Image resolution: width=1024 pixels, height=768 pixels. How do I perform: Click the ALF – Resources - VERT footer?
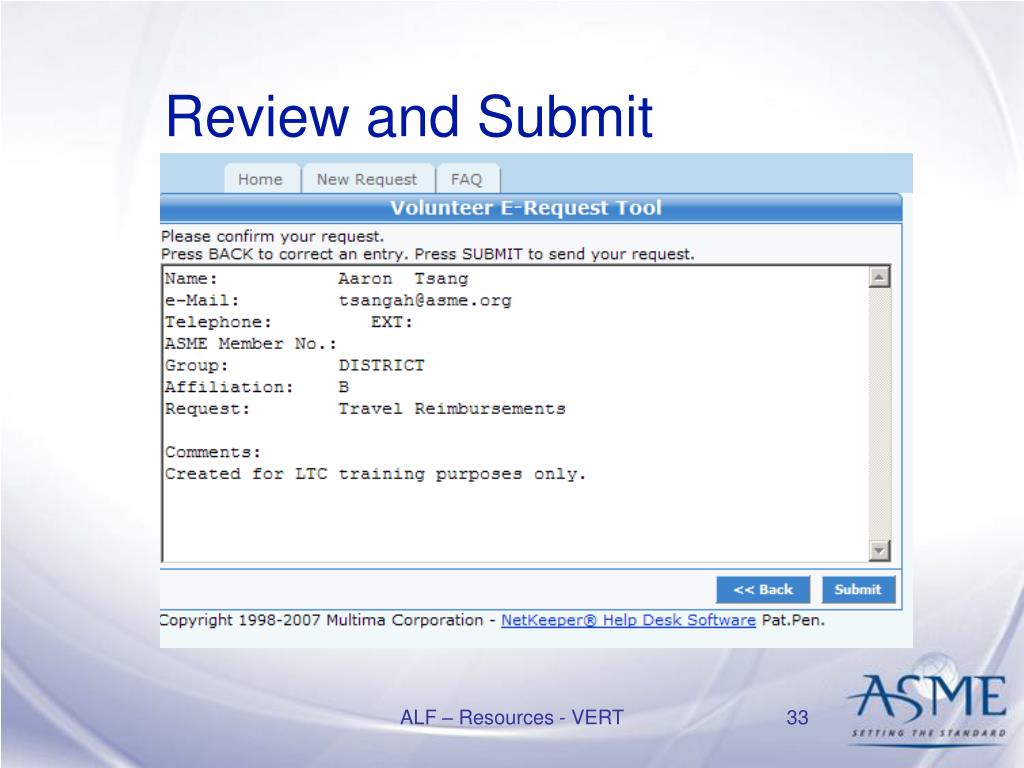point(511,717)
